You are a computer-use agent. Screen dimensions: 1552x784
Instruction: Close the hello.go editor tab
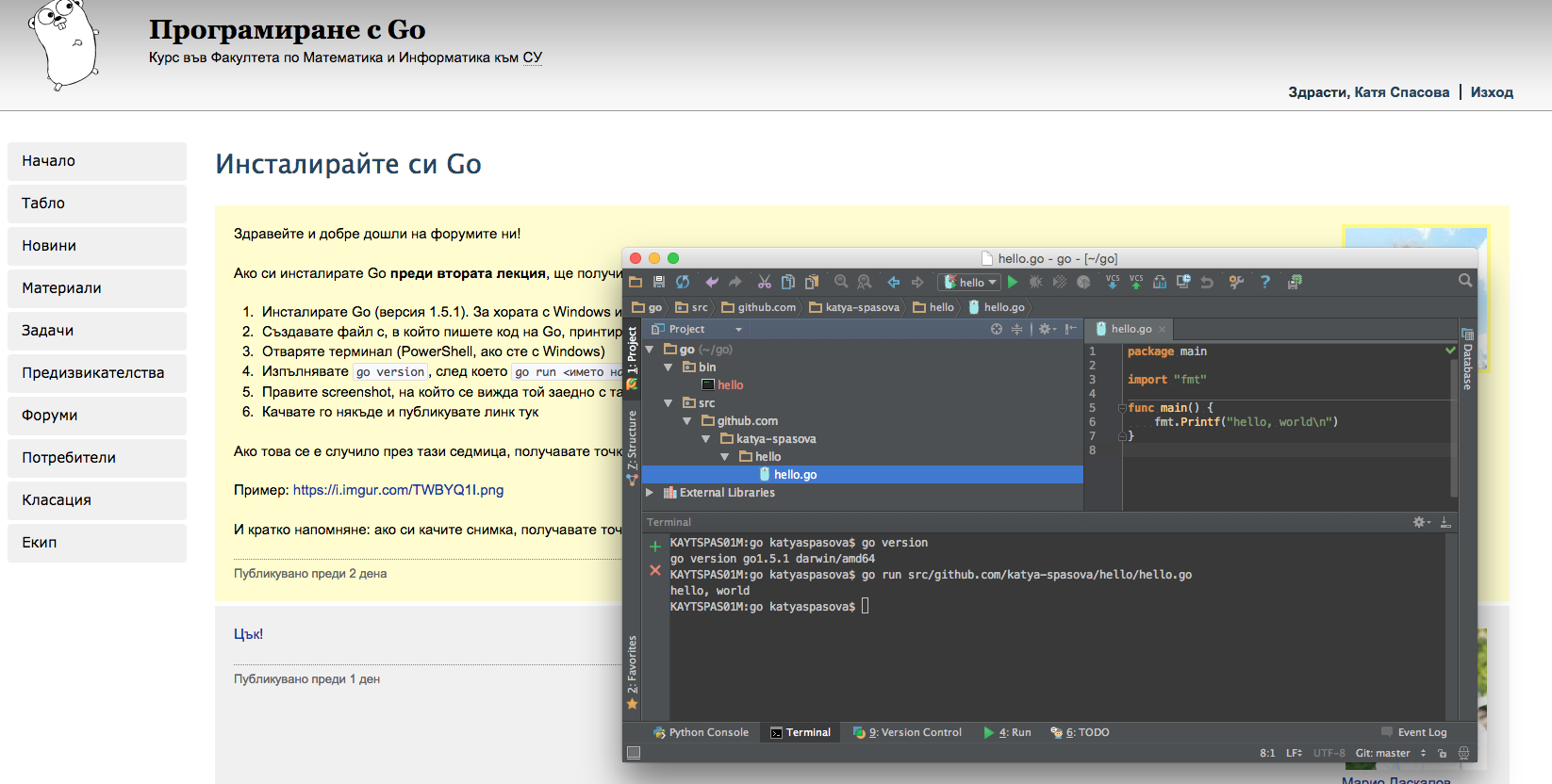(x=1163, y=329)
